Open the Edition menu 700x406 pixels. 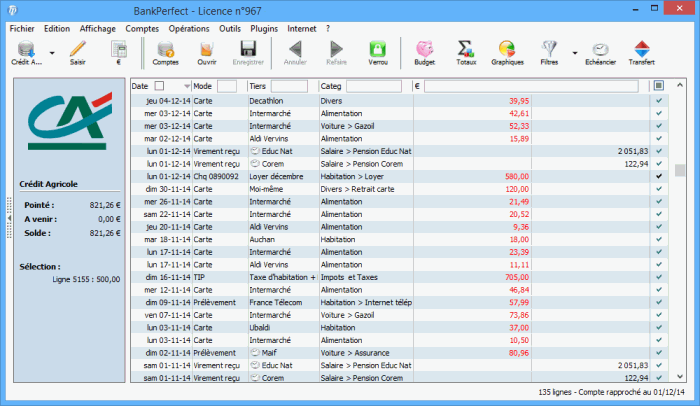coord(57,29)
